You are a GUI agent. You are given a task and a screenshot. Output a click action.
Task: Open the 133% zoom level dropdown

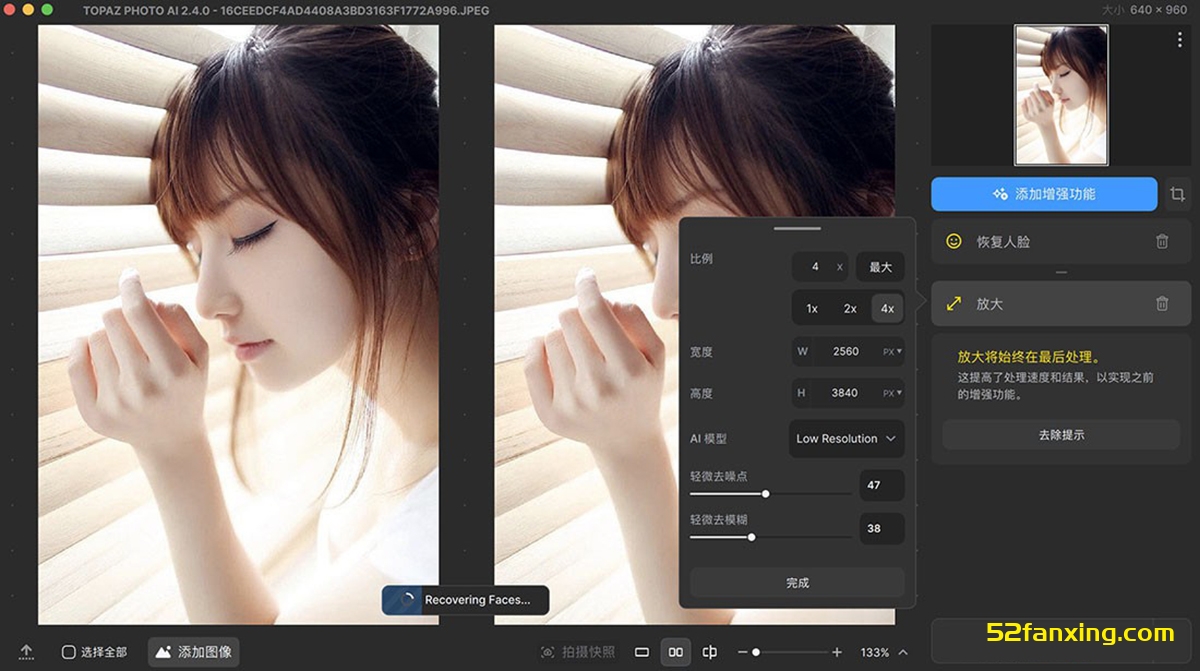coord(884,652)
